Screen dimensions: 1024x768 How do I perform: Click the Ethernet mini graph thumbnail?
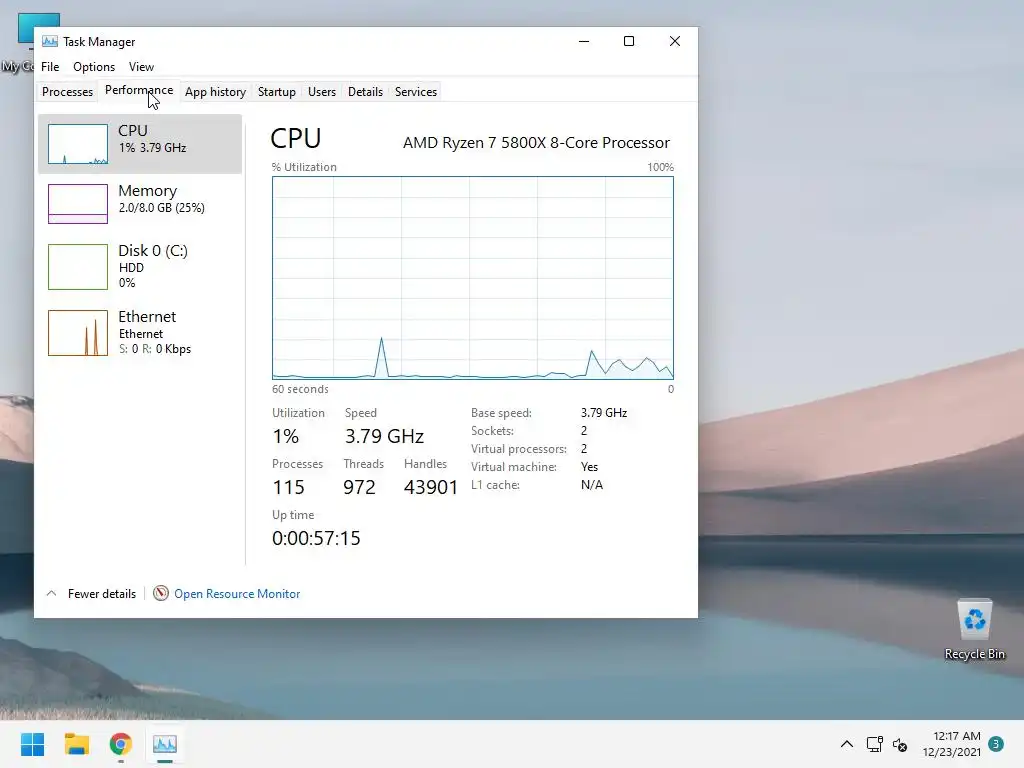[x=78, y=333]
